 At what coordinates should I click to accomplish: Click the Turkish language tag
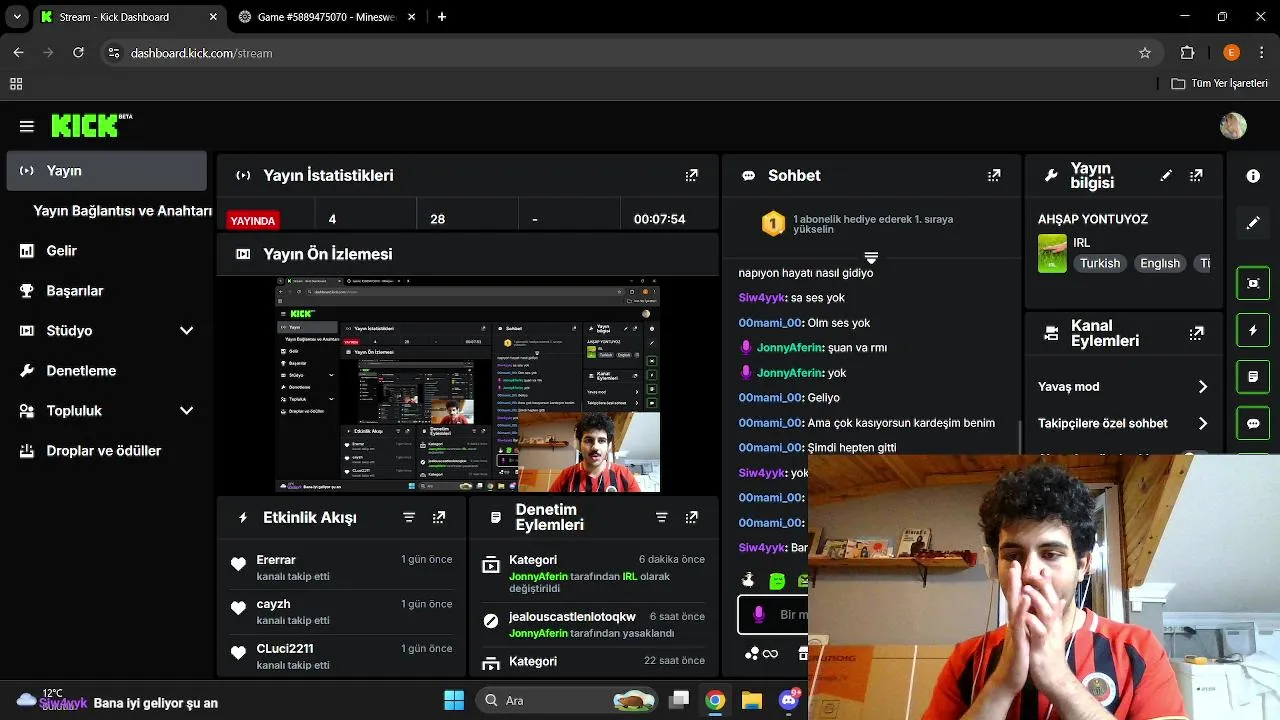tap(1100, 263)
